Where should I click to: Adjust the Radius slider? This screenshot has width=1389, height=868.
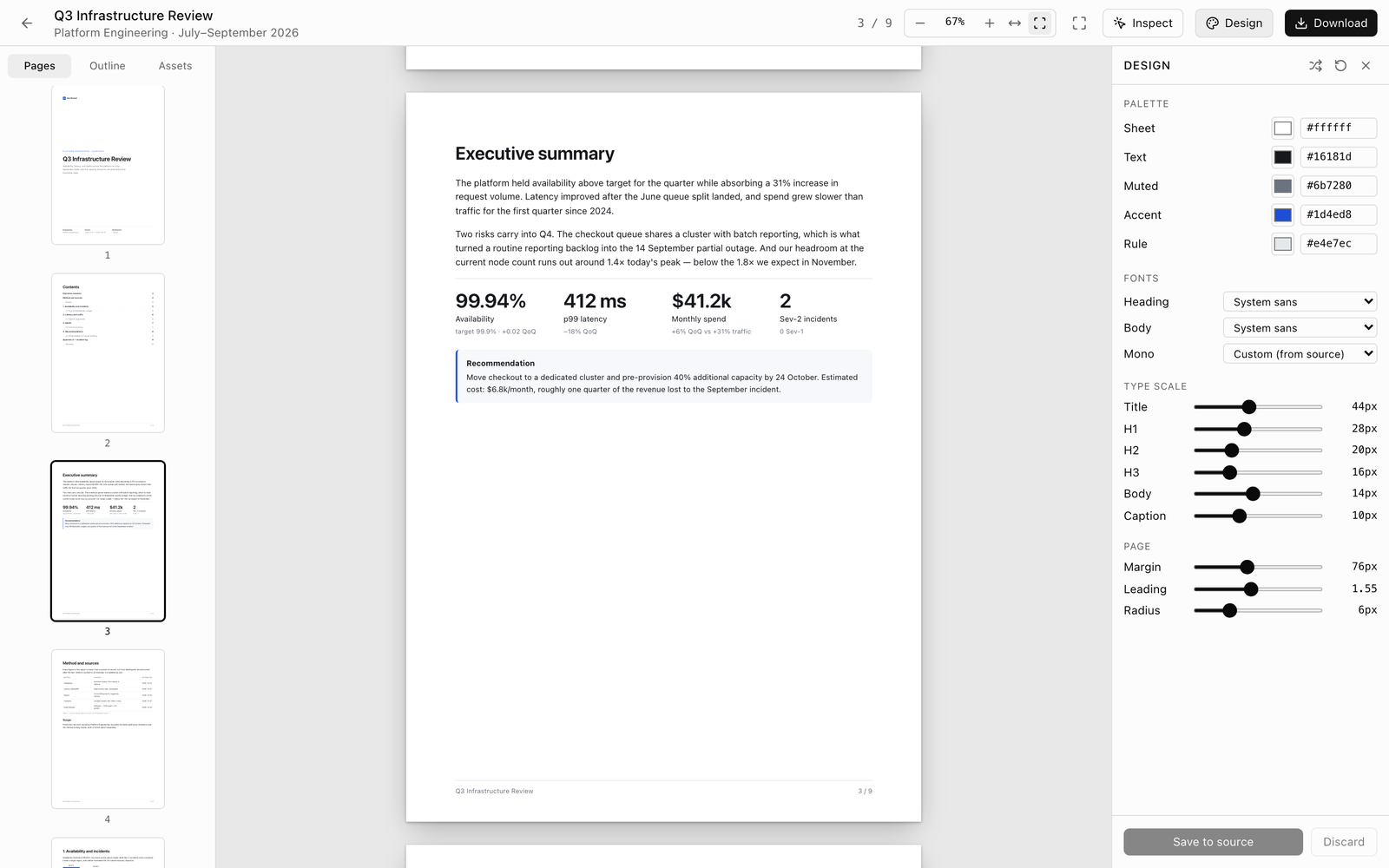(1258, 611)
